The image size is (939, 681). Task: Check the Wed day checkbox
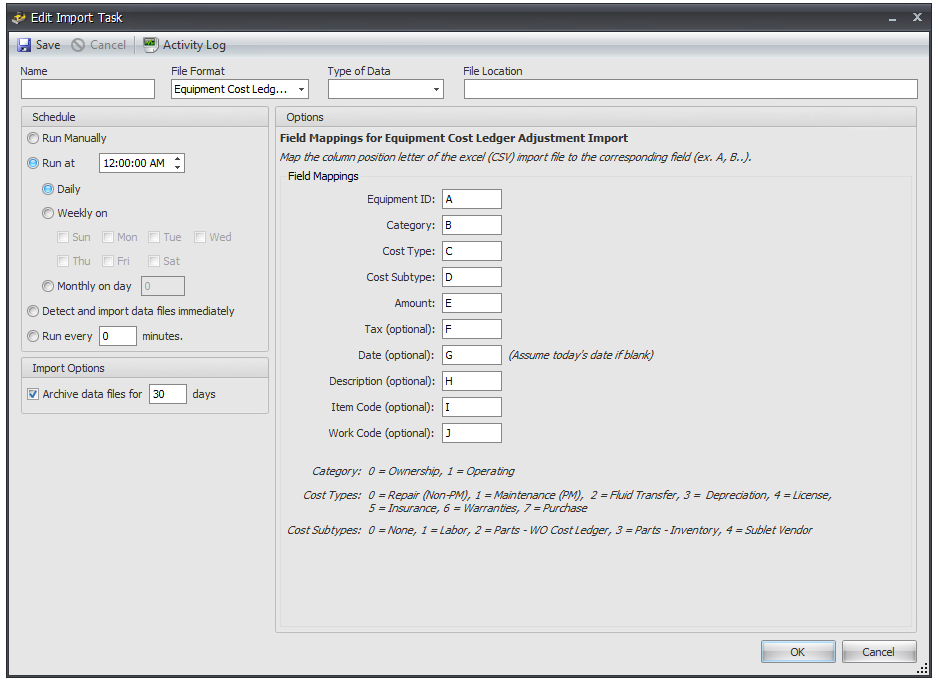click(198, 237)
